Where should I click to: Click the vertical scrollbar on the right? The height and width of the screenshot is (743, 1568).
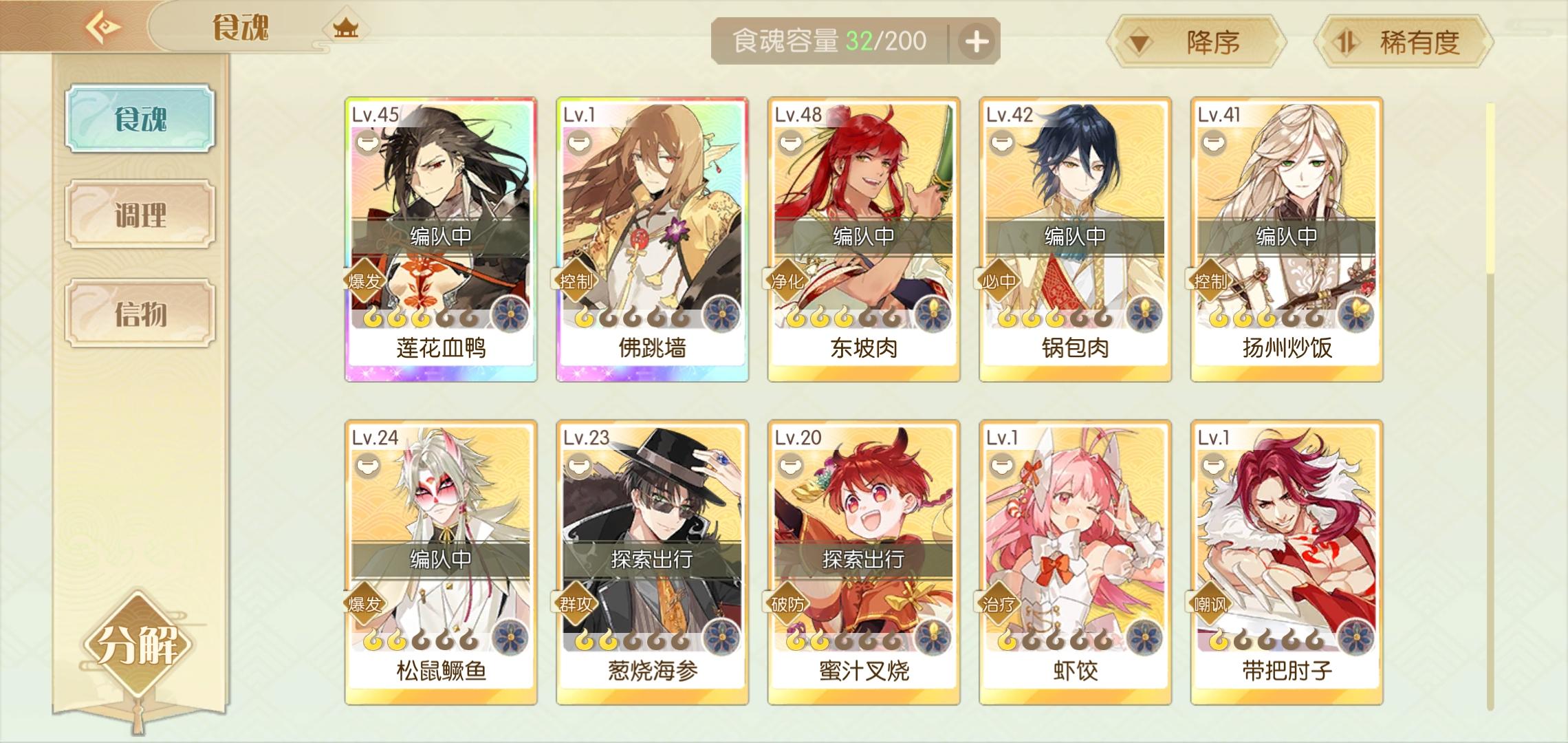pos(1490,406)
